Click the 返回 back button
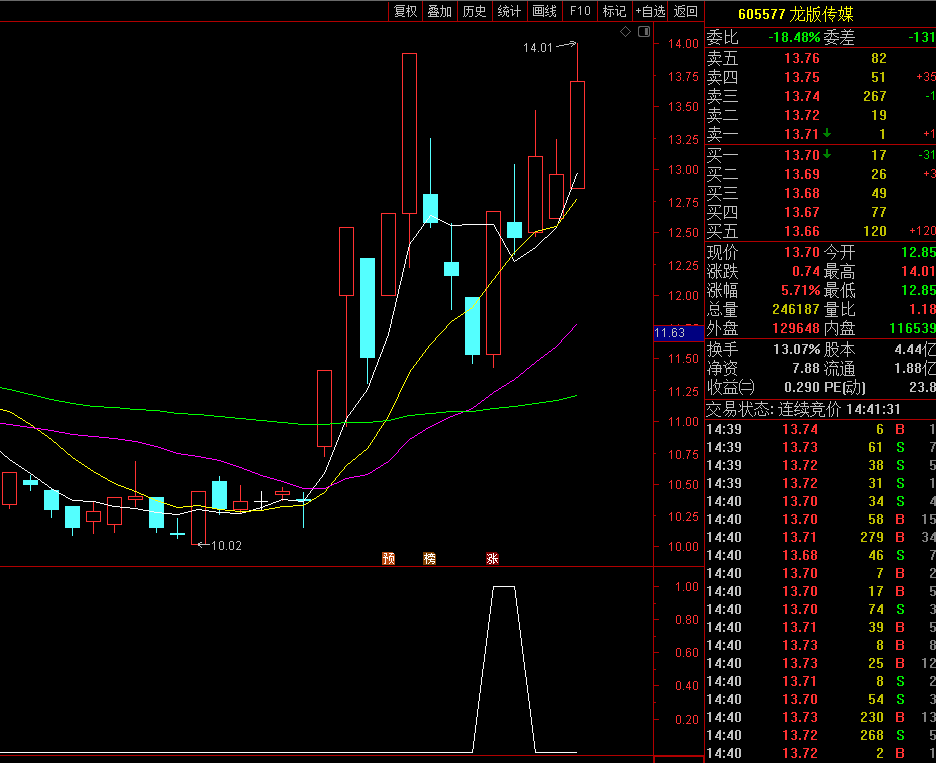The height and width of the screenshot is (763, 936). coord(685,11)
